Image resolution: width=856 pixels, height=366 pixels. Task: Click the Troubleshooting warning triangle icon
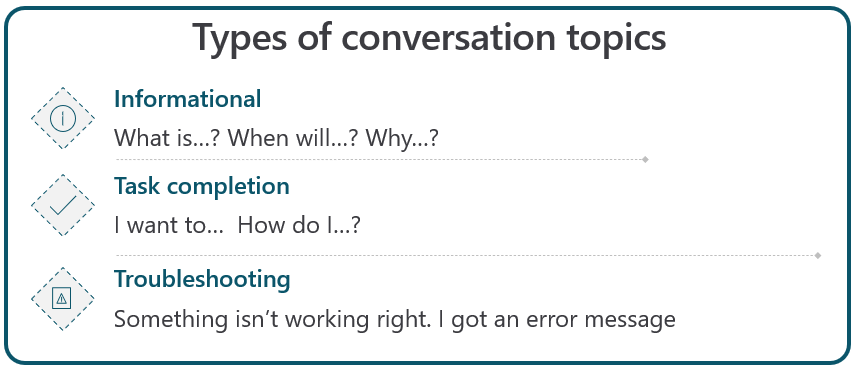pos(62,298)
